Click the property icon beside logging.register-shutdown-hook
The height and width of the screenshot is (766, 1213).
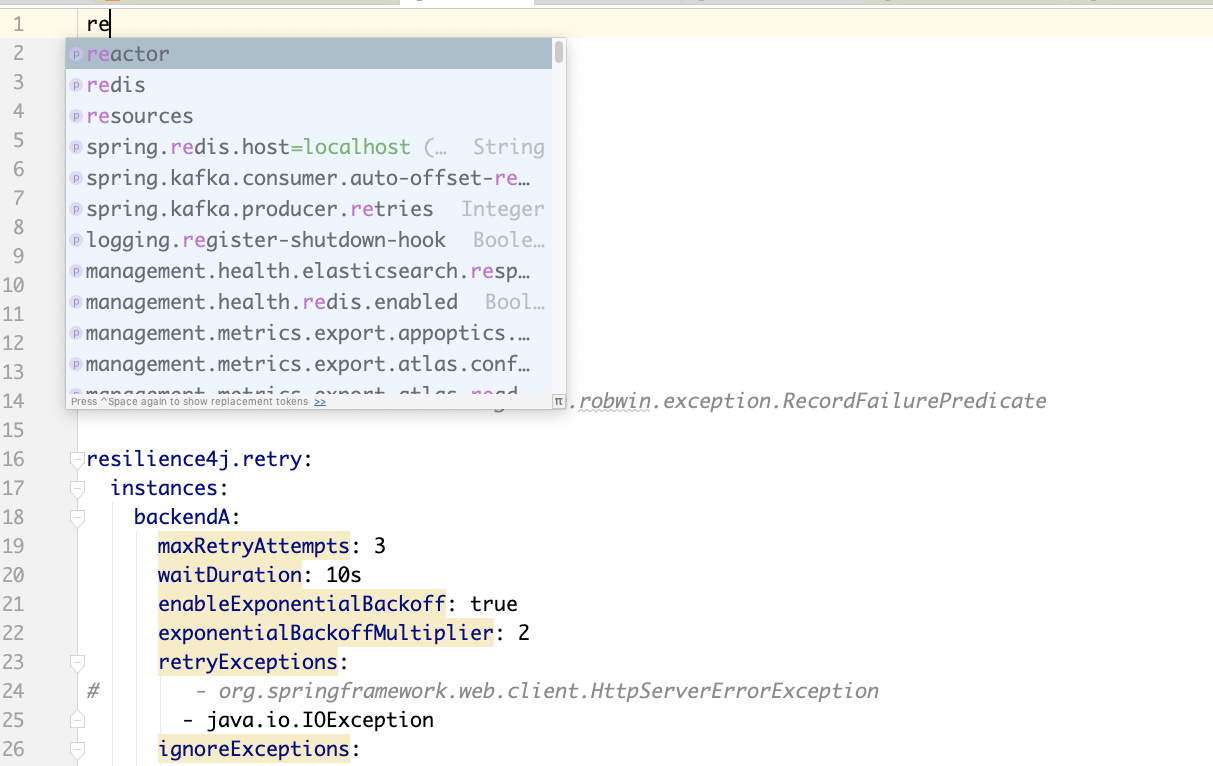[x=76, y=239]
